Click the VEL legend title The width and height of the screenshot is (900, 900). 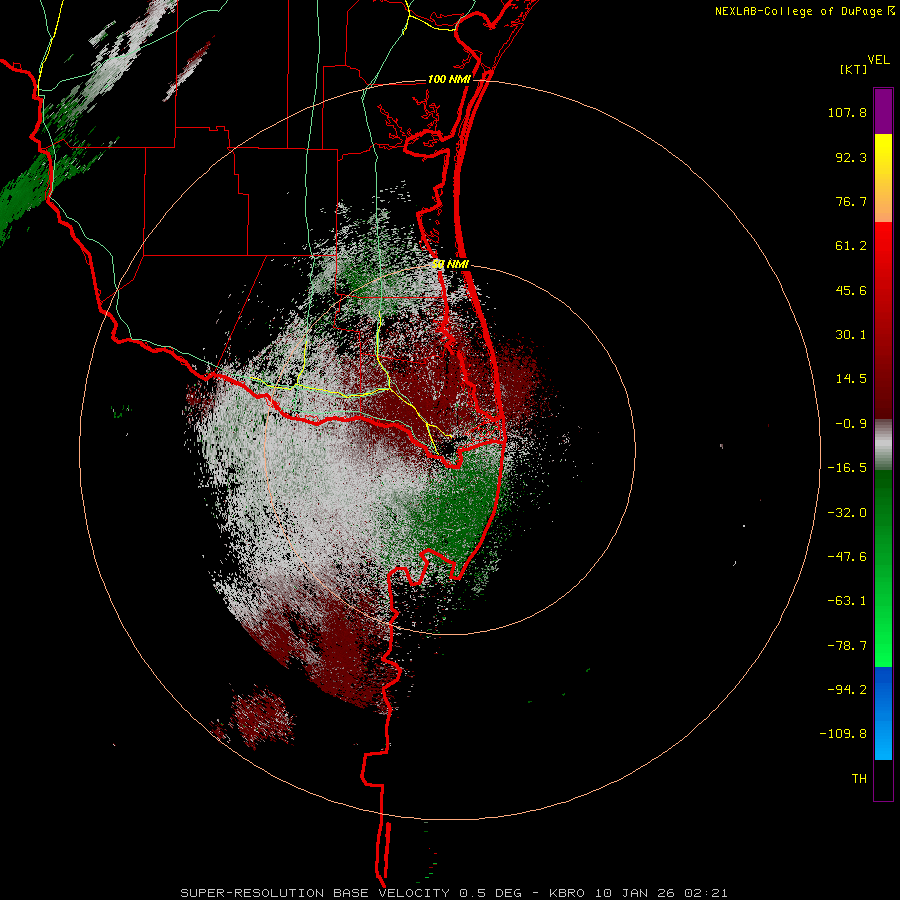[878, 59]
